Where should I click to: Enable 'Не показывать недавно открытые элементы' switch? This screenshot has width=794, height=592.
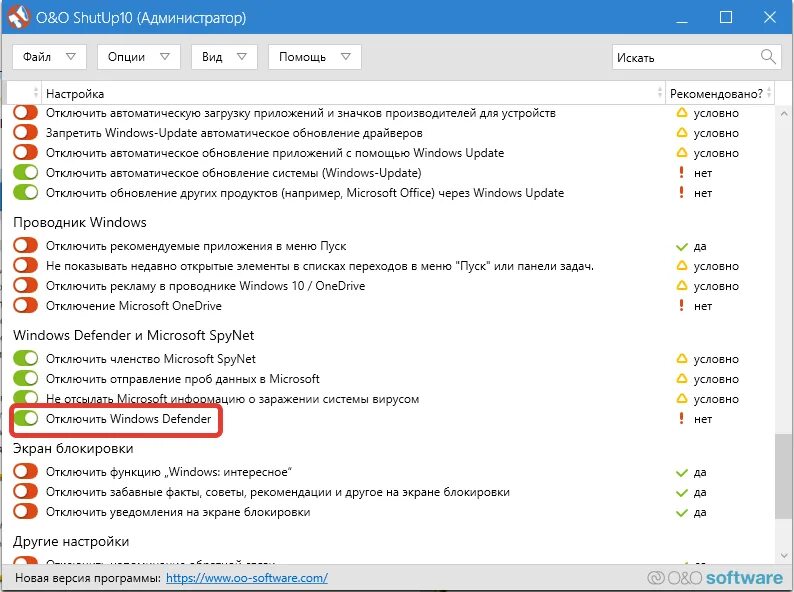click(25, 265)
